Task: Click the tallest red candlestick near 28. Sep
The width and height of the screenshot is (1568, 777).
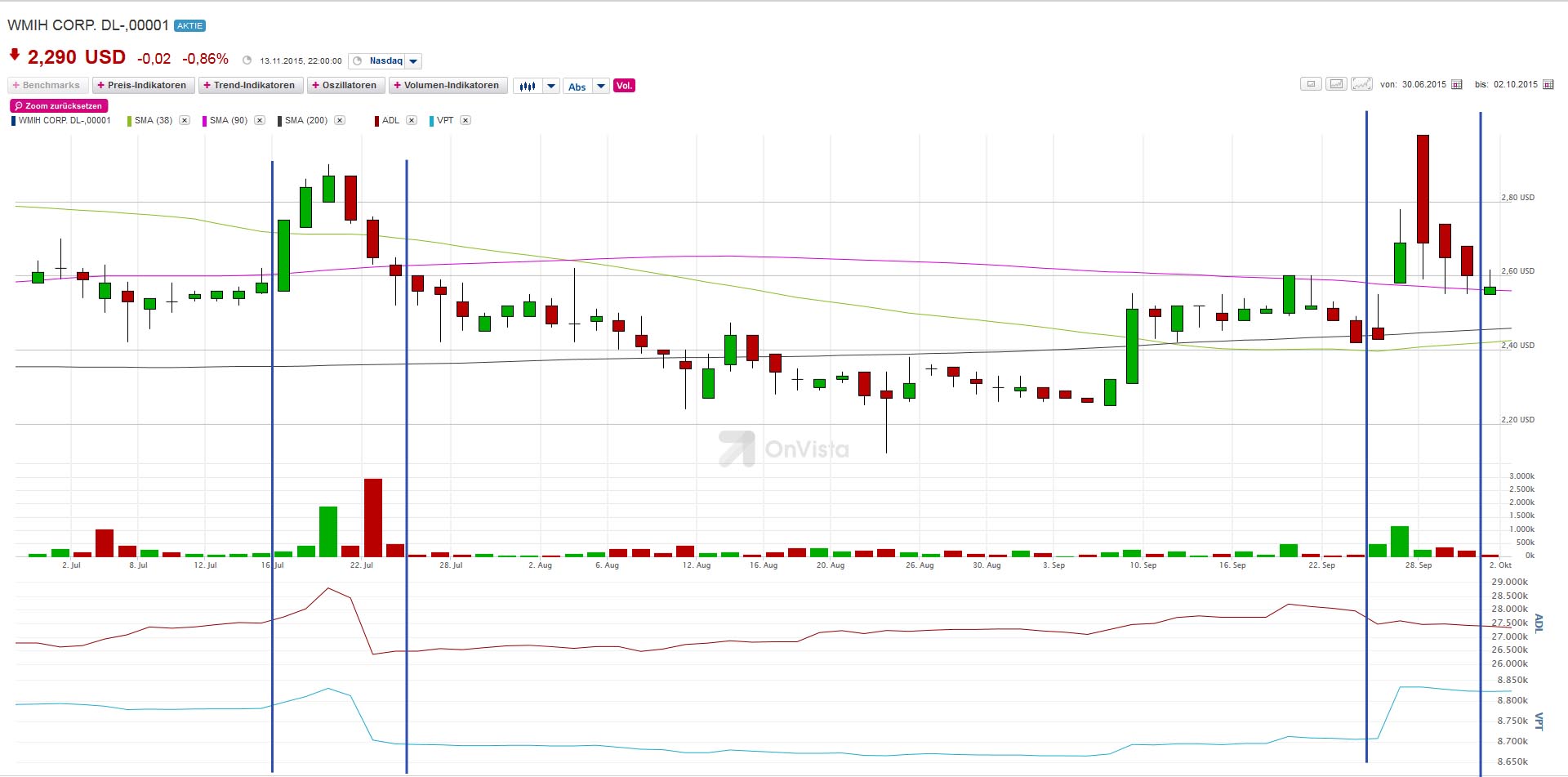Action: 1423,189
